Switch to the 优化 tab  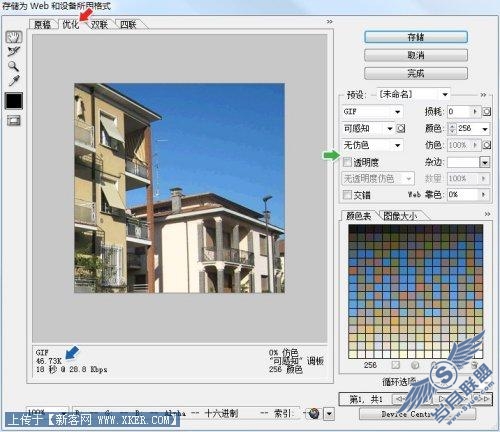71,24
